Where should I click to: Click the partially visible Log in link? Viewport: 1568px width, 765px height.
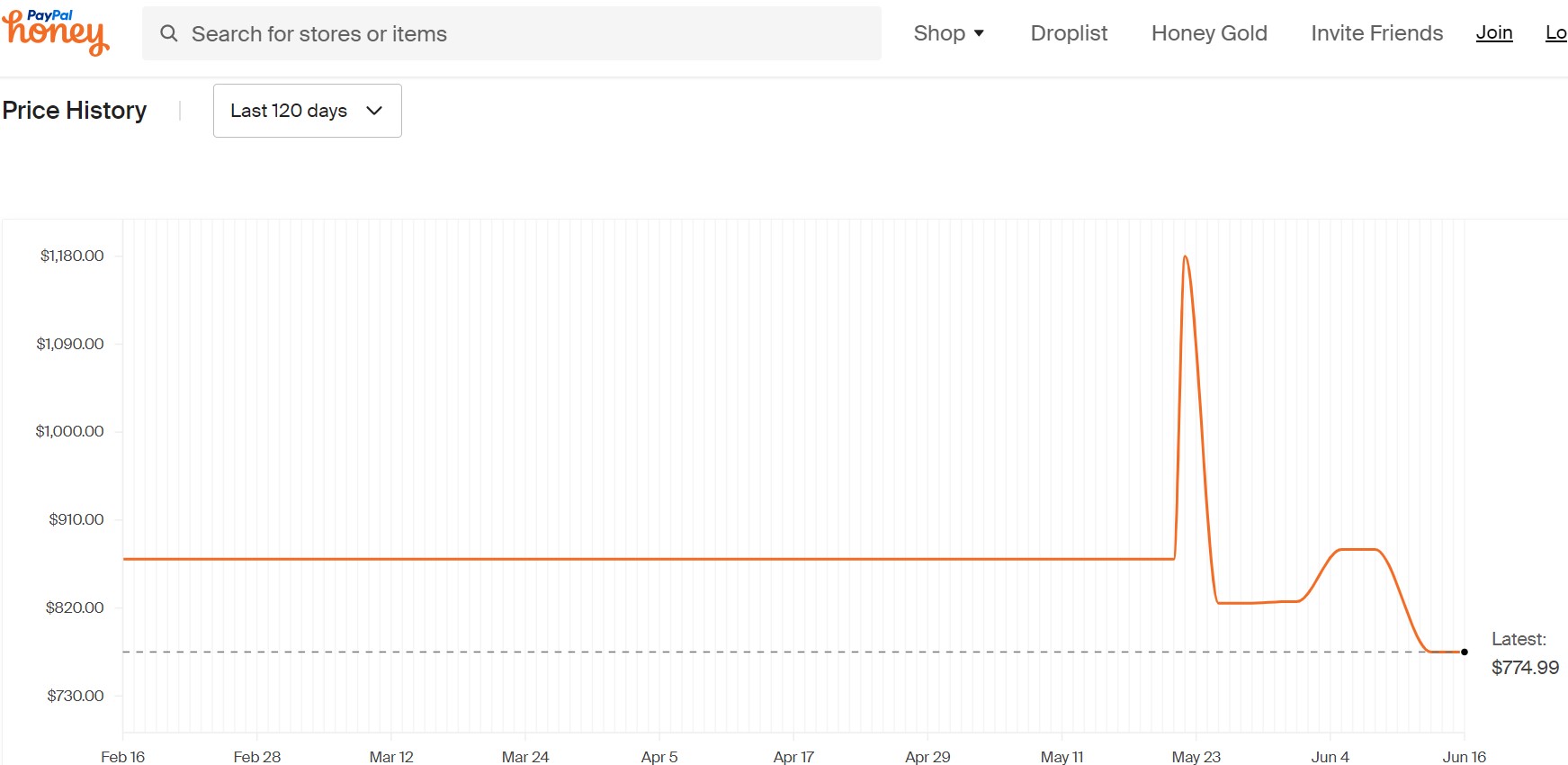point(1556,33)
